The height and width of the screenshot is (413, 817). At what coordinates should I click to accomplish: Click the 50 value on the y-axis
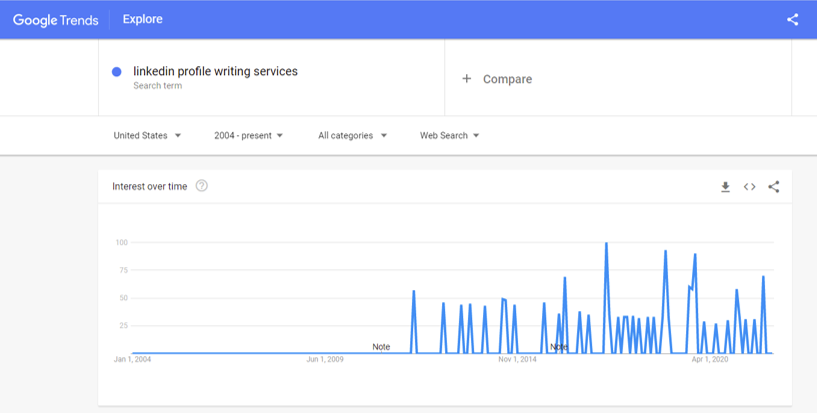[123, 298]
